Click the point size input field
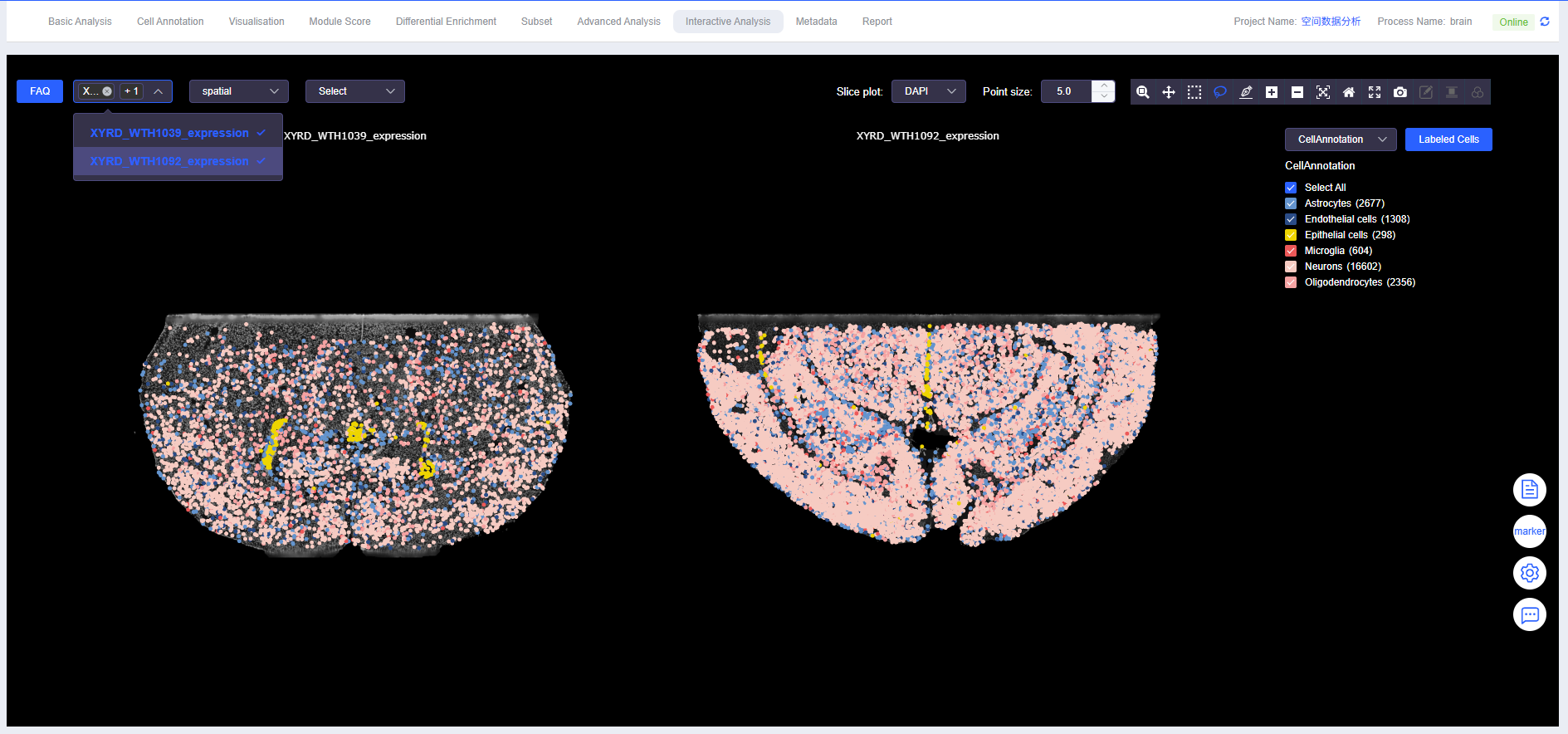Screen dimensions: 1568x734 pos(1067,91)
